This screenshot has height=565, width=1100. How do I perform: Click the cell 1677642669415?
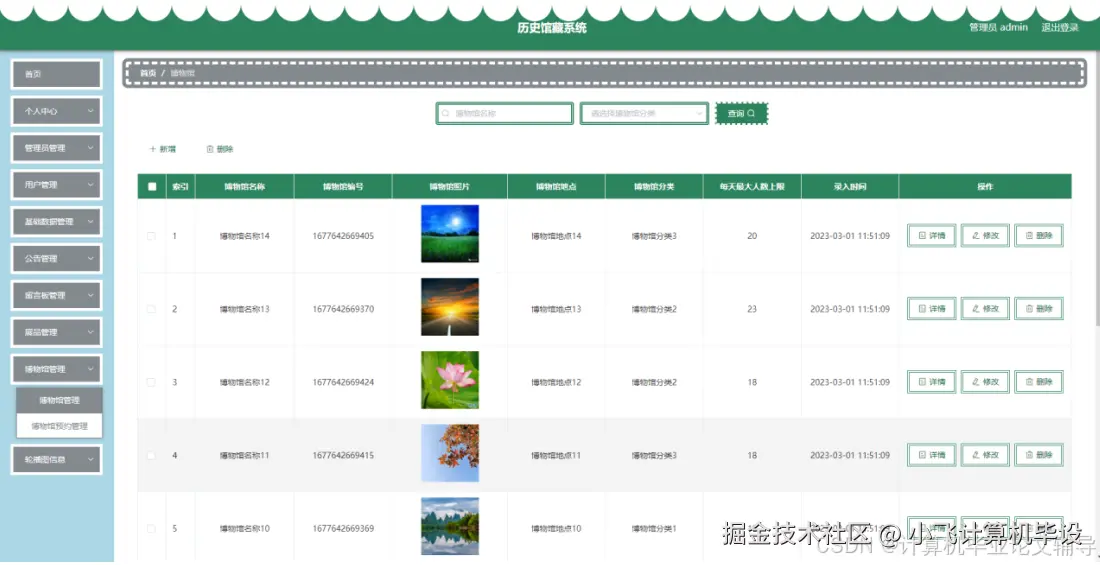343,456
